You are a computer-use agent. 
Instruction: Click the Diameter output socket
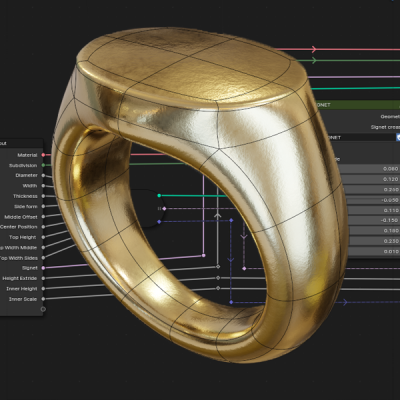43,175
